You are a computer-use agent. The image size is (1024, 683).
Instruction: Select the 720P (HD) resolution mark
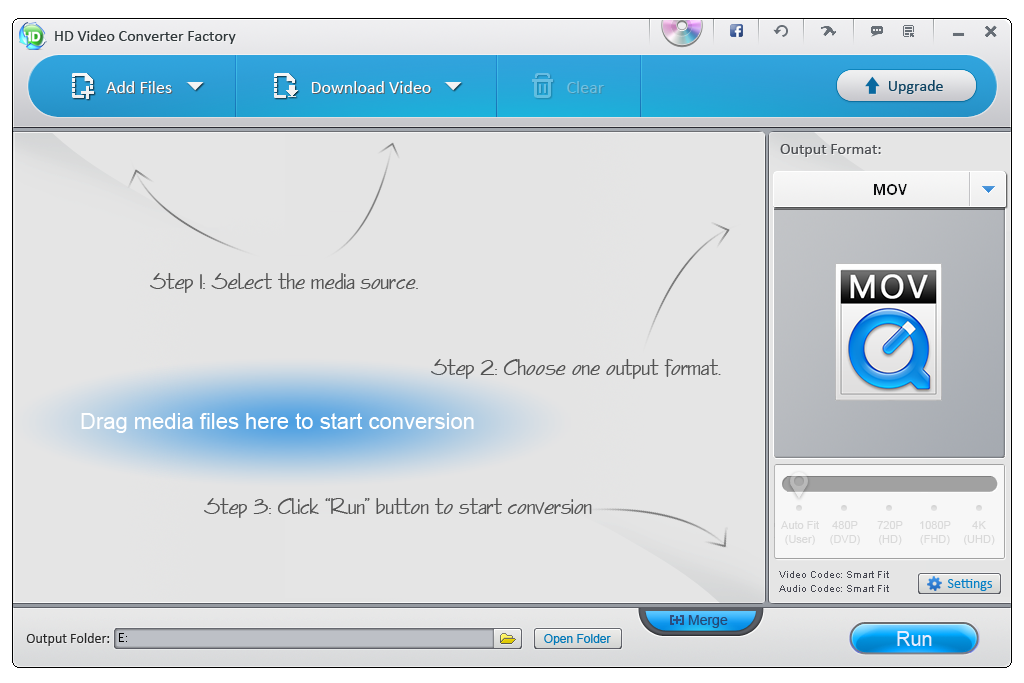coord(889,526)
